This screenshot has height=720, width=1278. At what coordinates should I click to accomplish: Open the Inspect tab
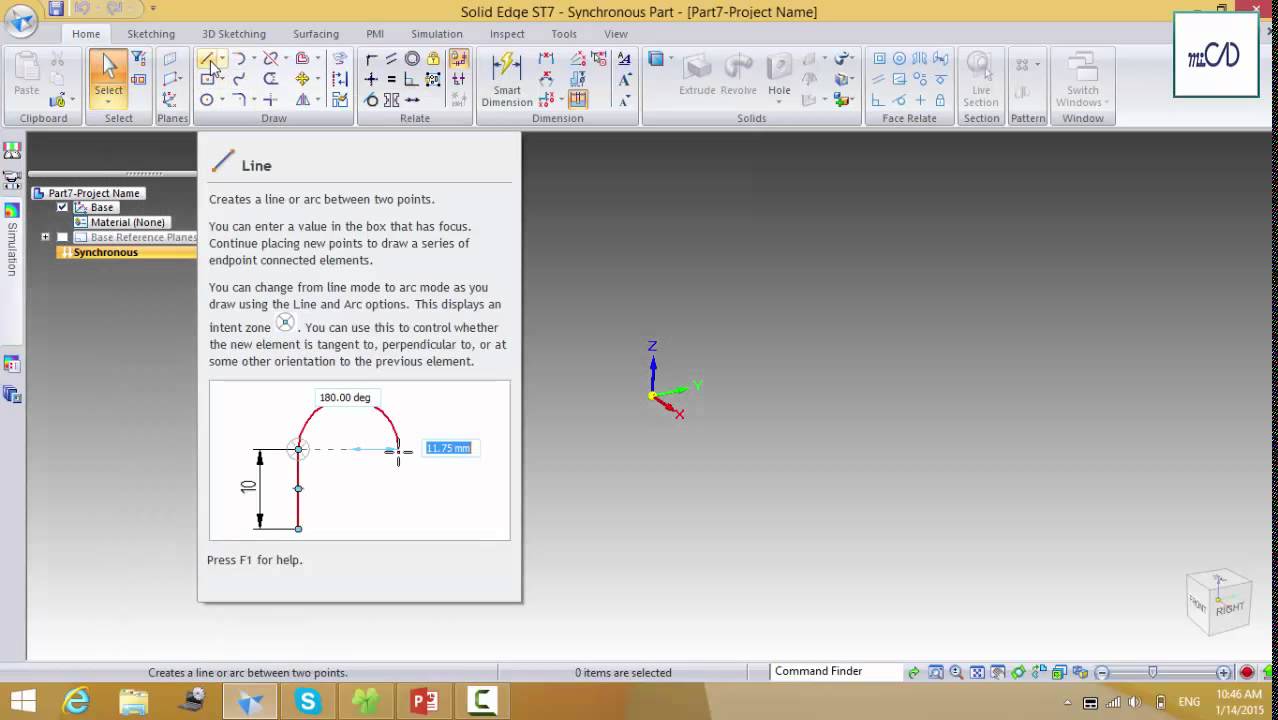click(x=507, y=34)
